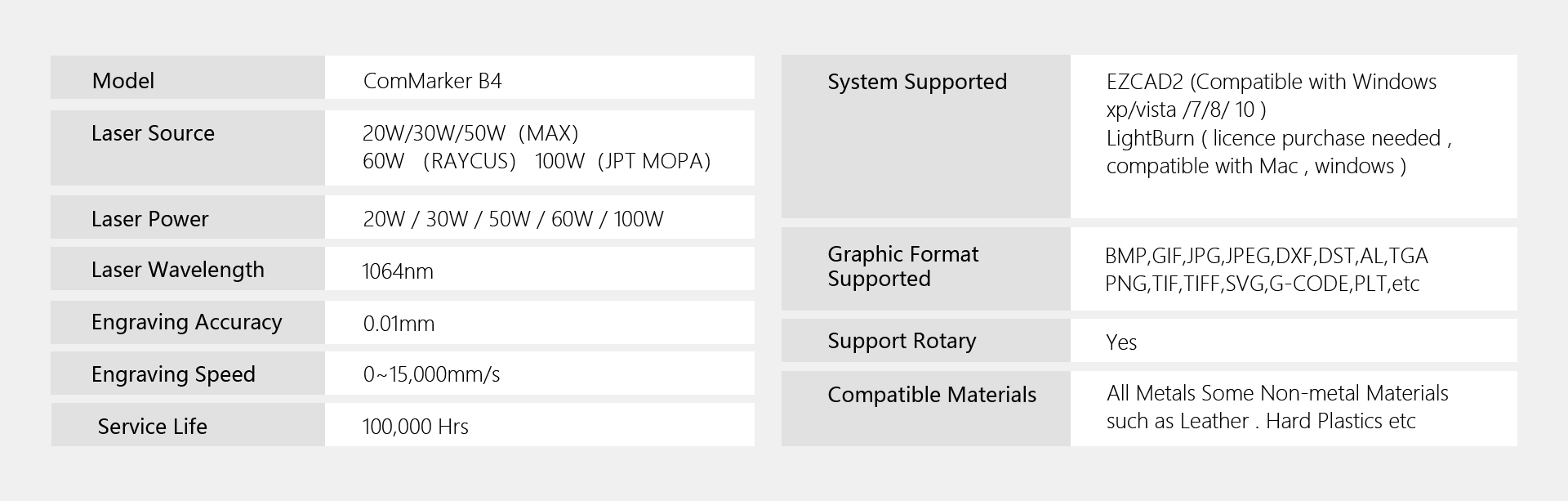The image size is (1568, 501).
Task: Select the Engraving Accuracy label
Action: (186, 322)
